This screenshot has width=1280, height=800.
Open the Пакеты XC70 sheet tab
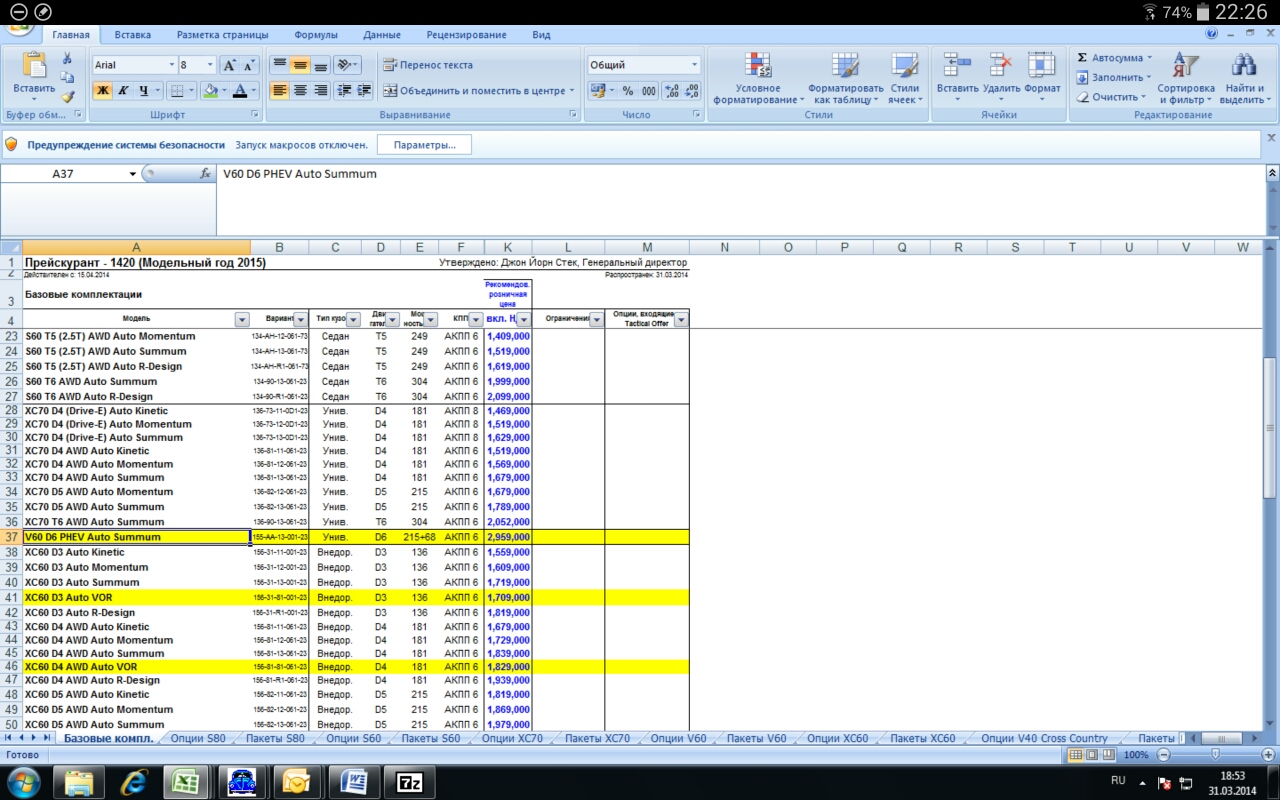click(597, 739)
